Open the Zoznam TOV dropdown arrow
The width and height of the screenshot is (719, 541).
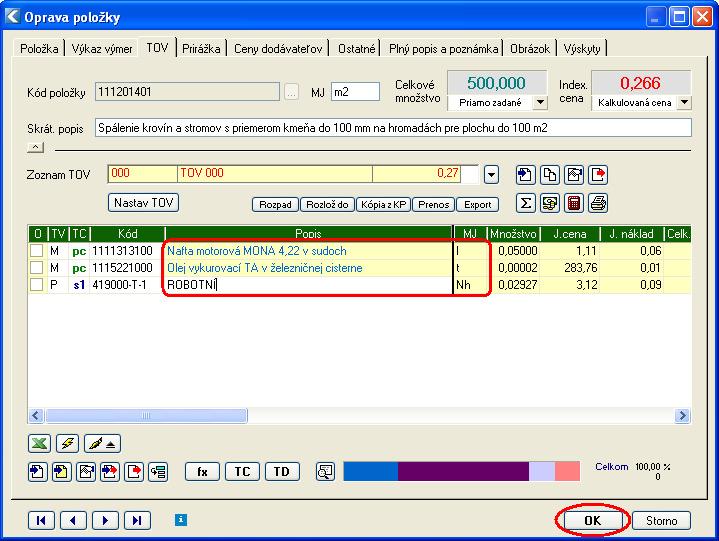(491, 175)
